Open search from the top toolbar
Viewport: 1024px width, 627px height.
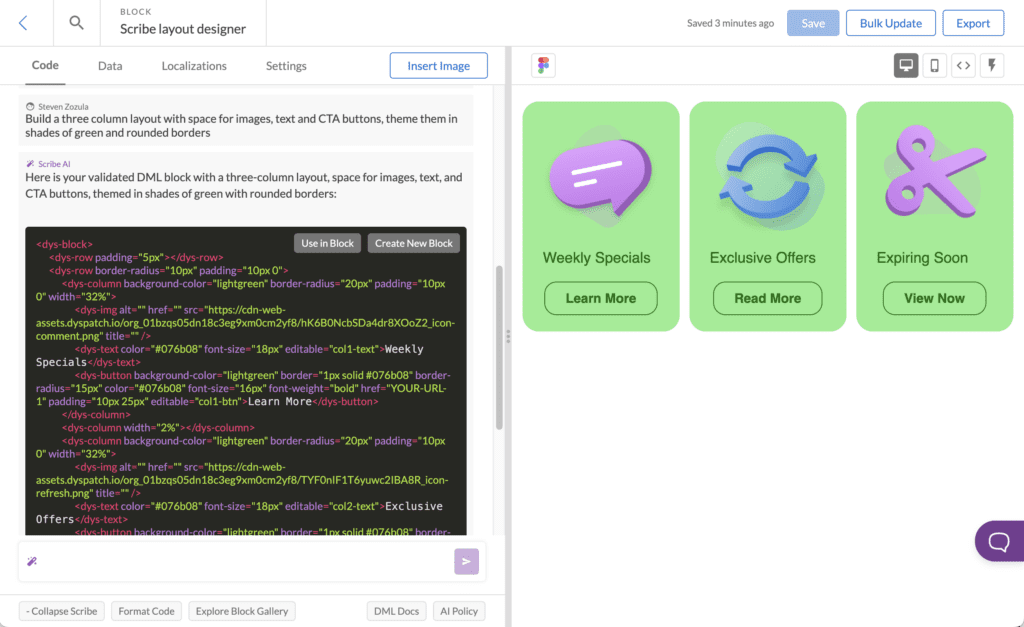pyautogui.click(x=76, y=22)
